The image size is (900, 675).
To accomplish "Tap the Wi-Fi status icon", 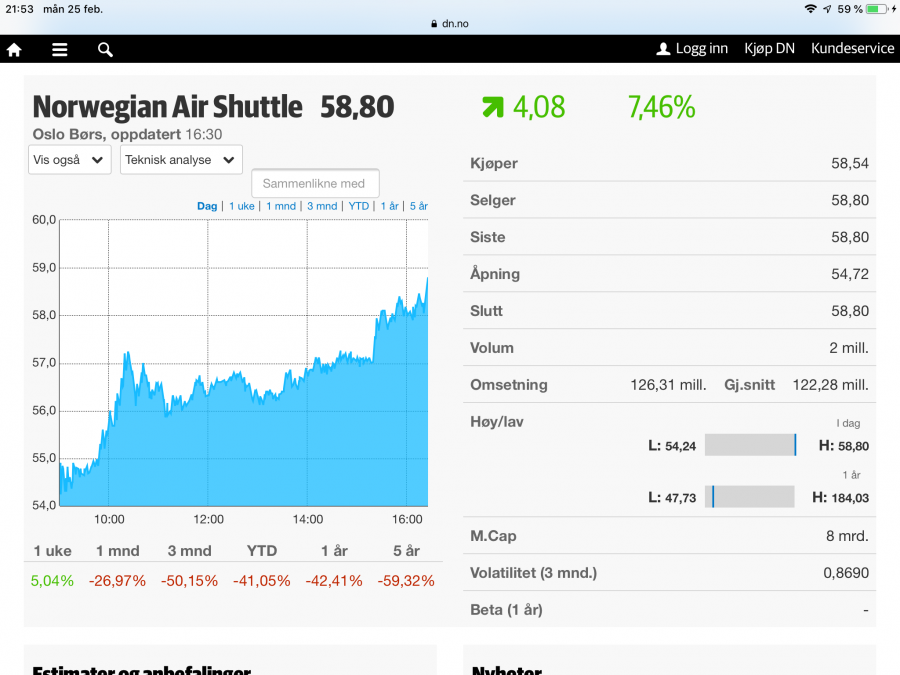I will click(x=810, y=9).
